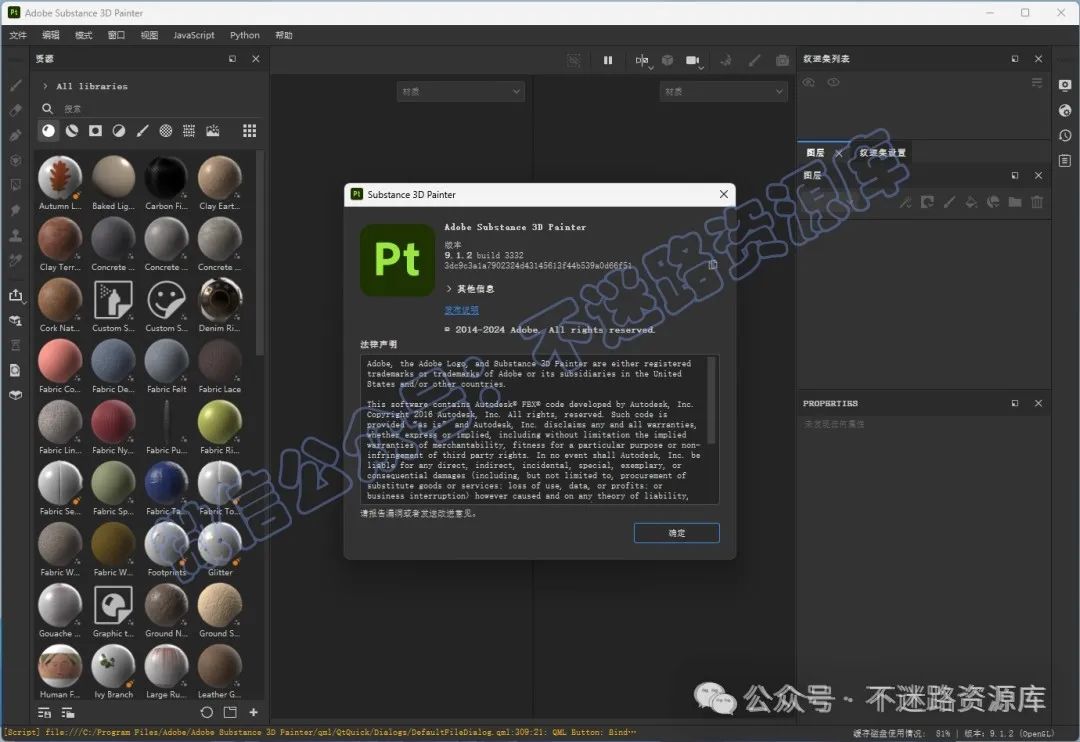Image resolution: width=1080 pixels, height=742 pixels.
Task: Click the delete layer trash icon
Action: pos(1037,202)
